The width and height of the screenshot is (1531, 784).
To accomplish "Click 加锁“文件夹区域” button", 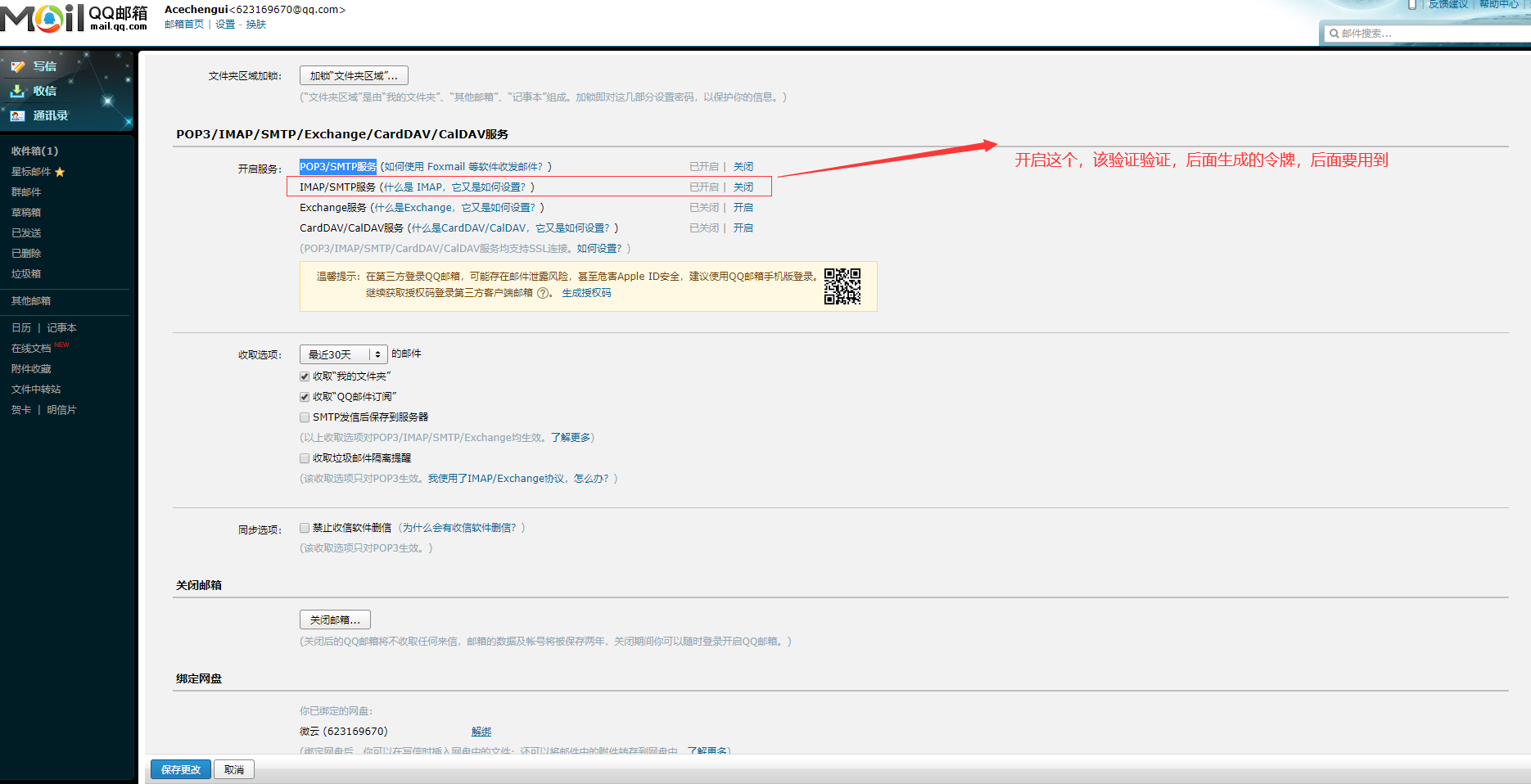I will click(x=354, y=75).
